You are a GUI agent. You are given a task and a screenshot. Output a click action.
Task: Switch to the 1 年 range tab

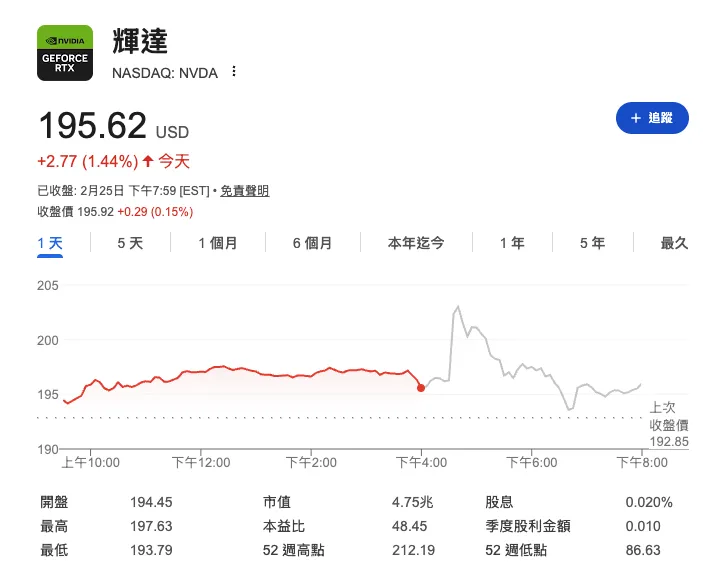pyautogui.click(x=512, y=243)
